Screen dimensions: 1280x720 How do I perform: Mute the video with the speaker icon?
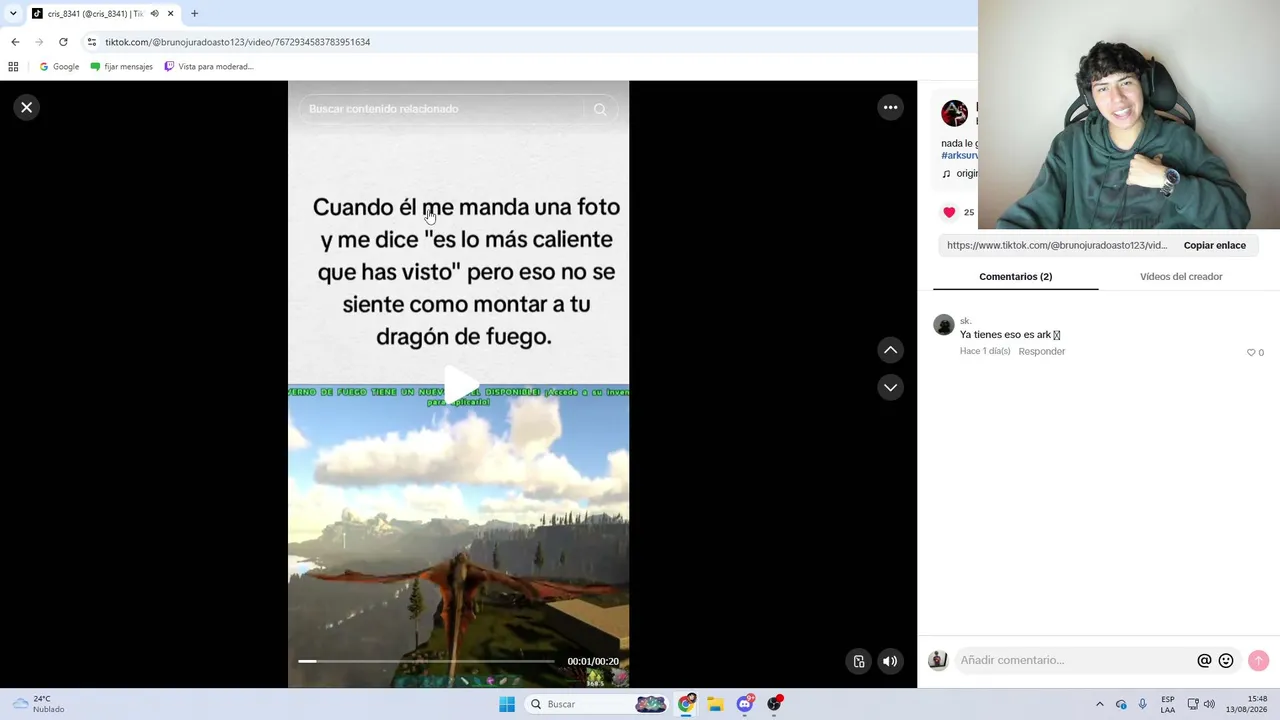click(x=890, y=661)
